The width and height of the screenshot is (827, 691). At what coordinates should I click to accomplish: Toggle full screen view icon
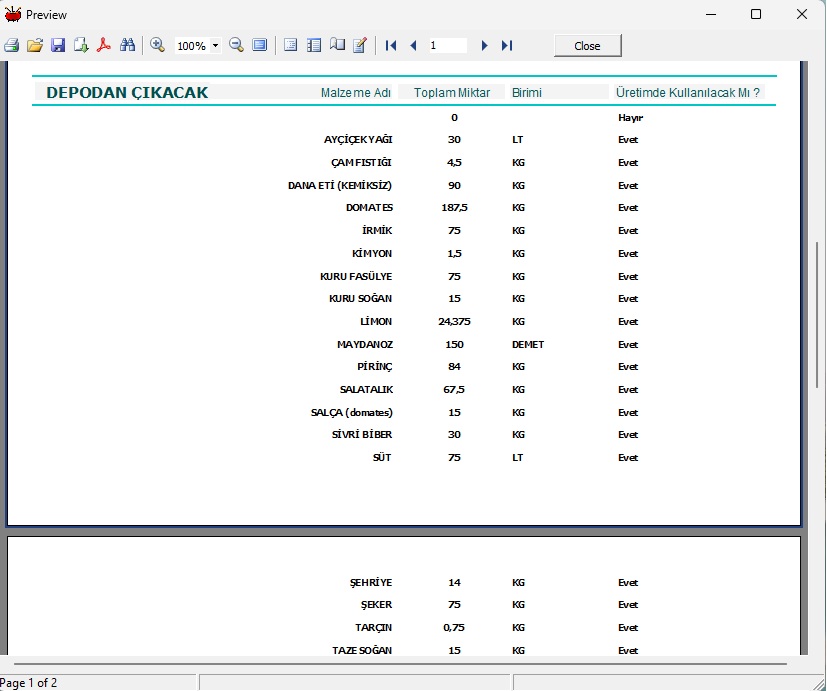click(260, 46)
